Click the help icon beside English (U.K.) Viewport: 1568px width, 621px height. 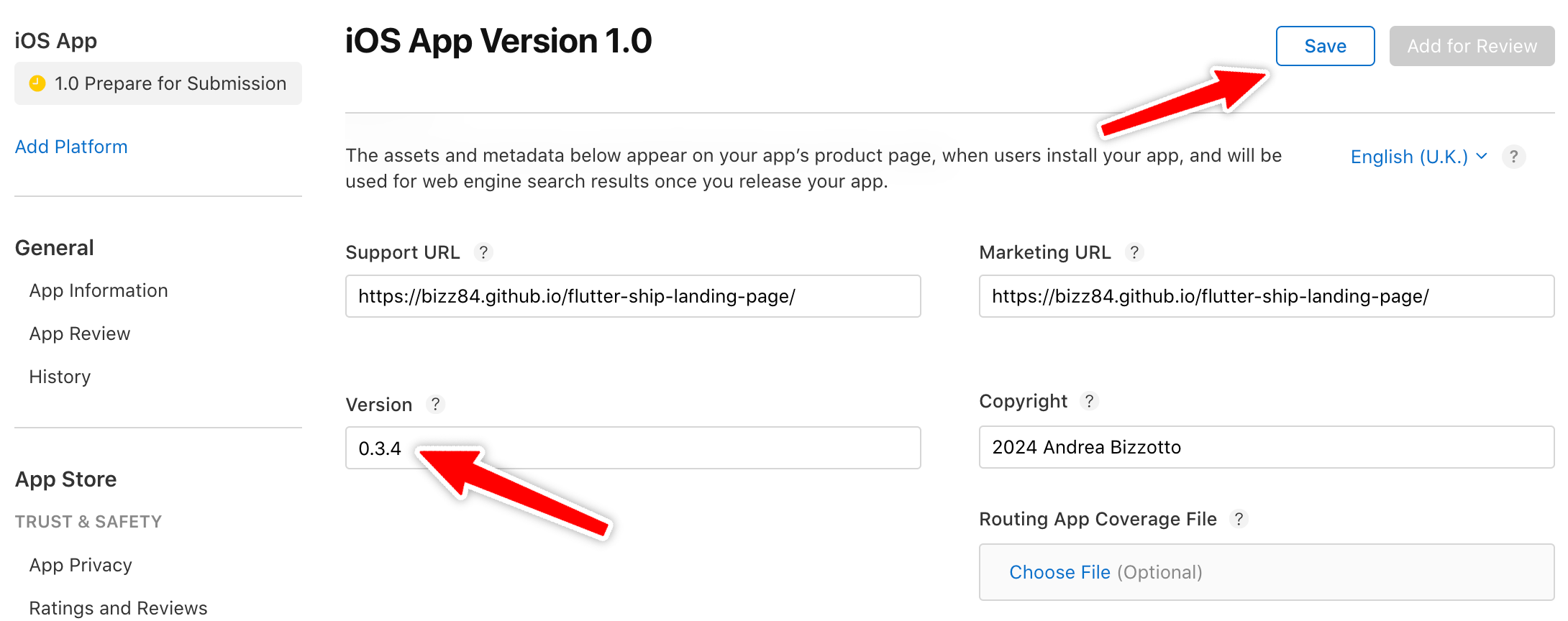(1513, 157)
